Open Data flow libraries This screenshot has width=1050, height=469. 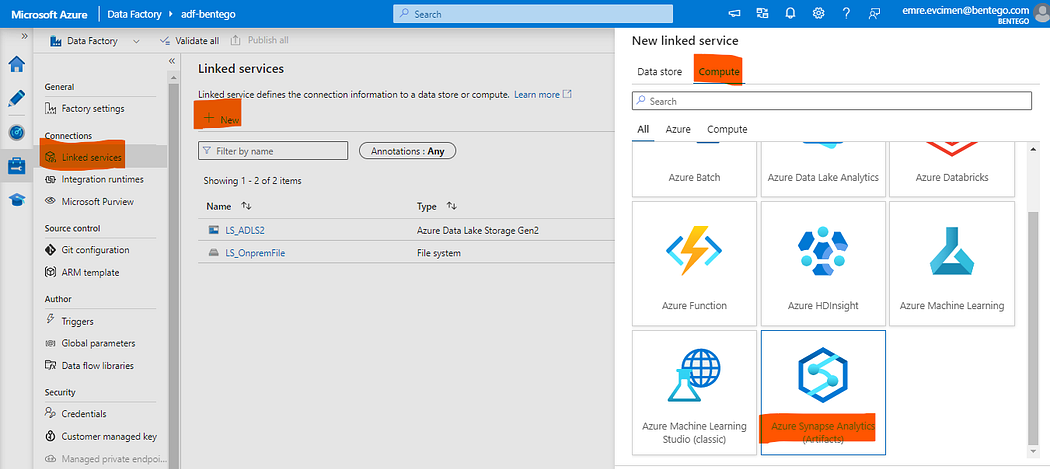pos(90,366)
